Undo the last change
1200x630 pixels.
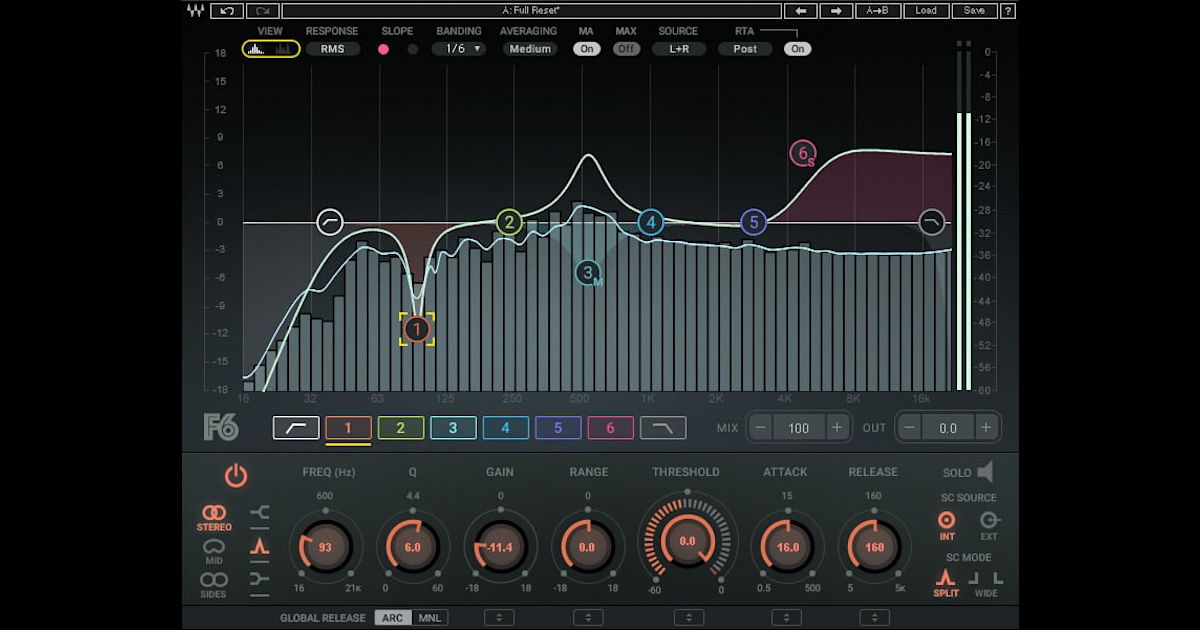pyautogui.click(x=227, y=11)
